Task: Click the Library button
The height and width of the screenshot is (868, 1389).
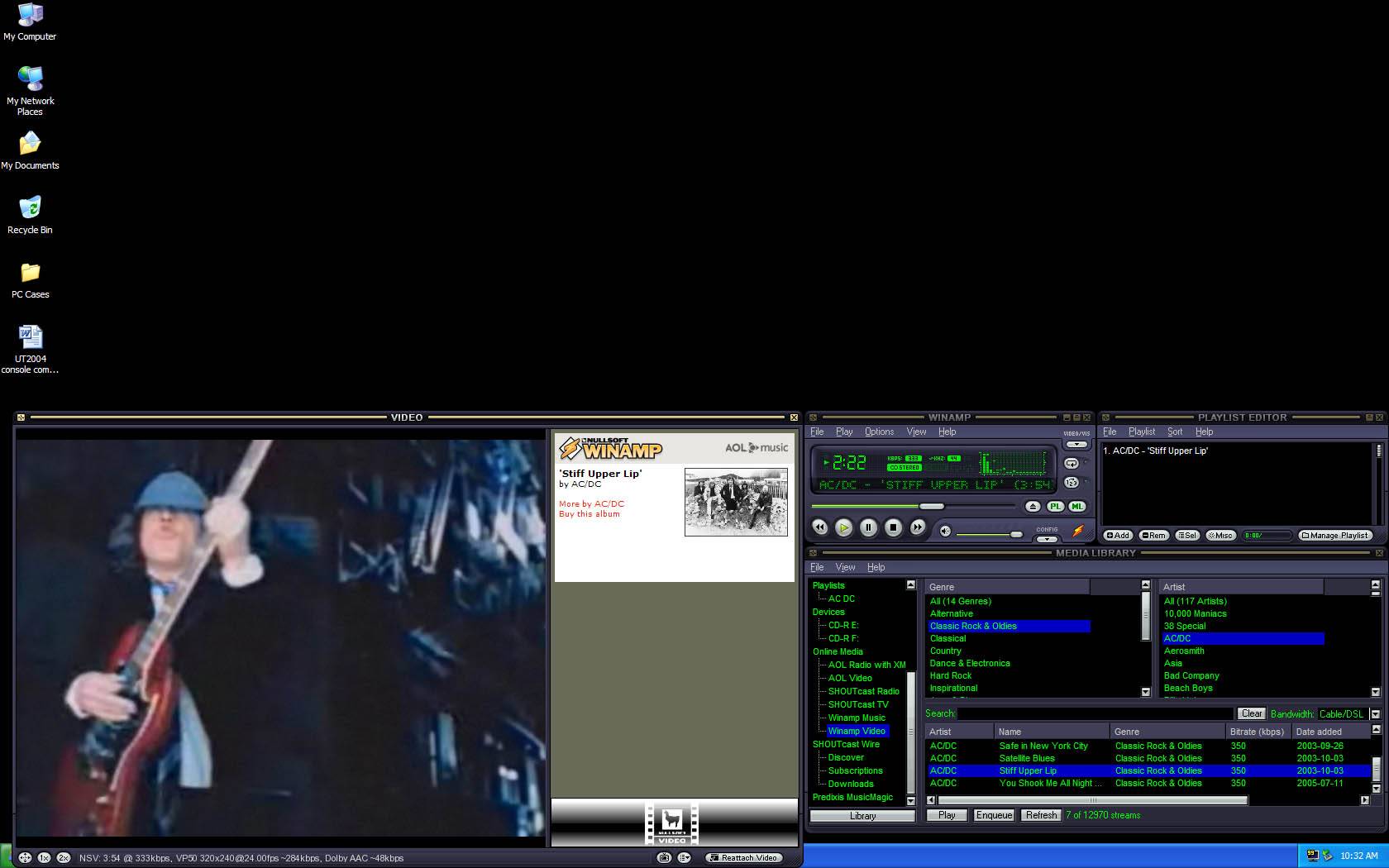Action: pyautogui.click(x=862, y=816)
